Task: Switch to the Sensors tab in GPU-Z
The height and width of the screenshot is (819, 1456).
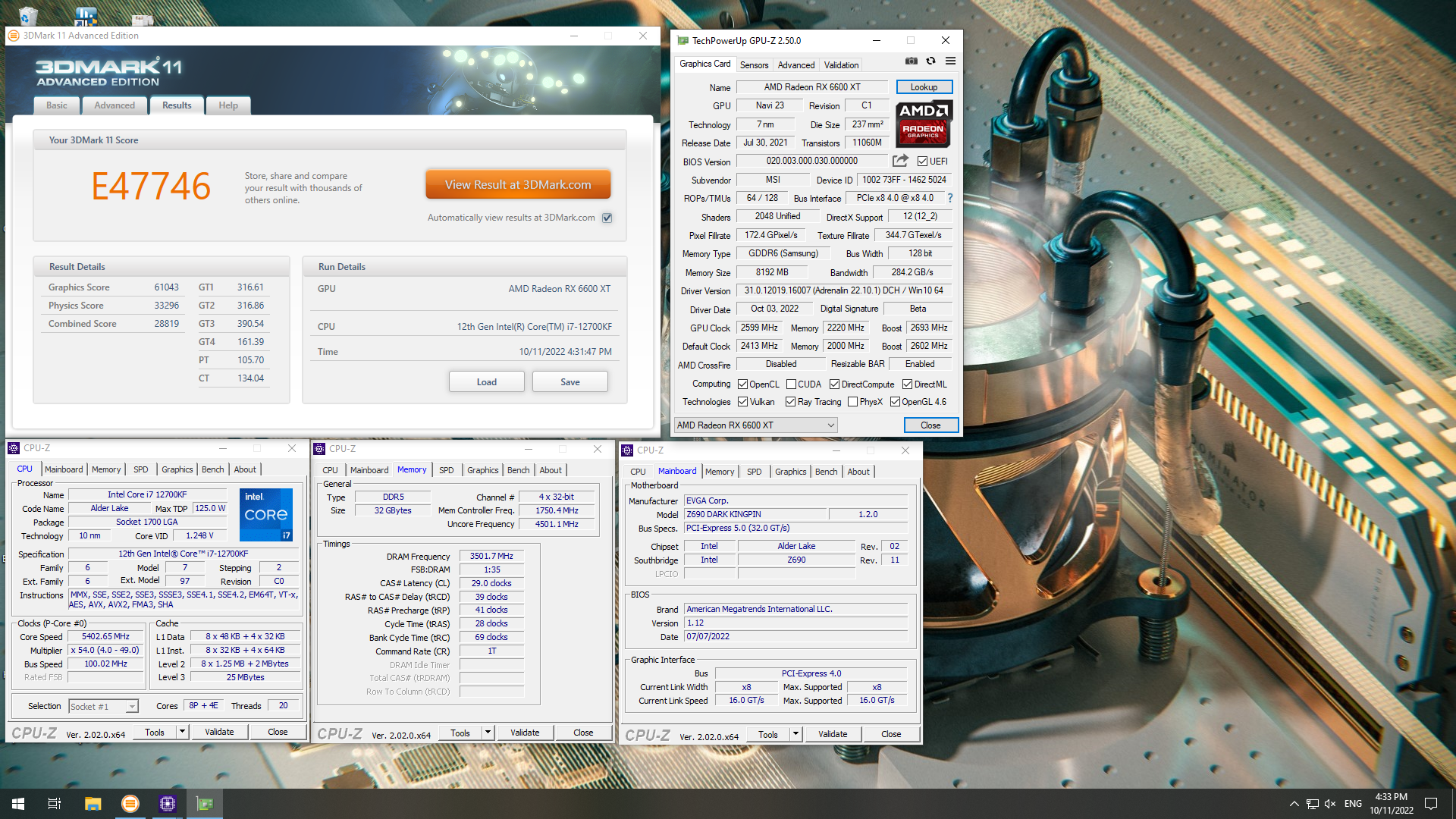Action: [754, 65]
